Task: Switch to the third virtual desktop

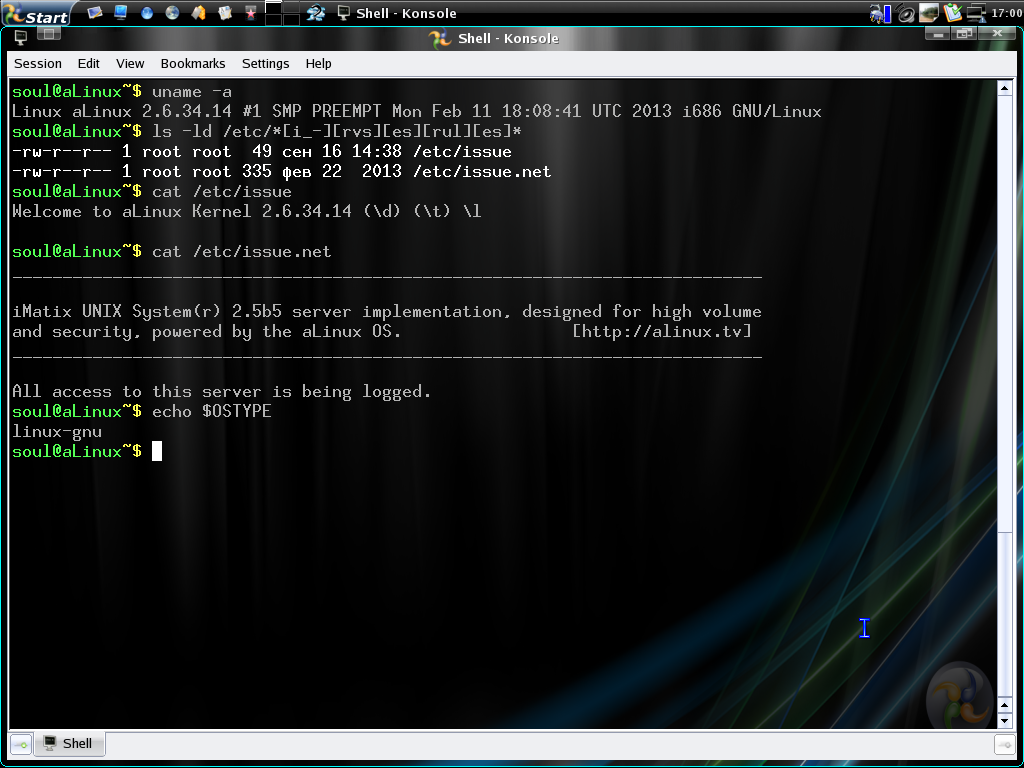Action: [x=274, y=20]
